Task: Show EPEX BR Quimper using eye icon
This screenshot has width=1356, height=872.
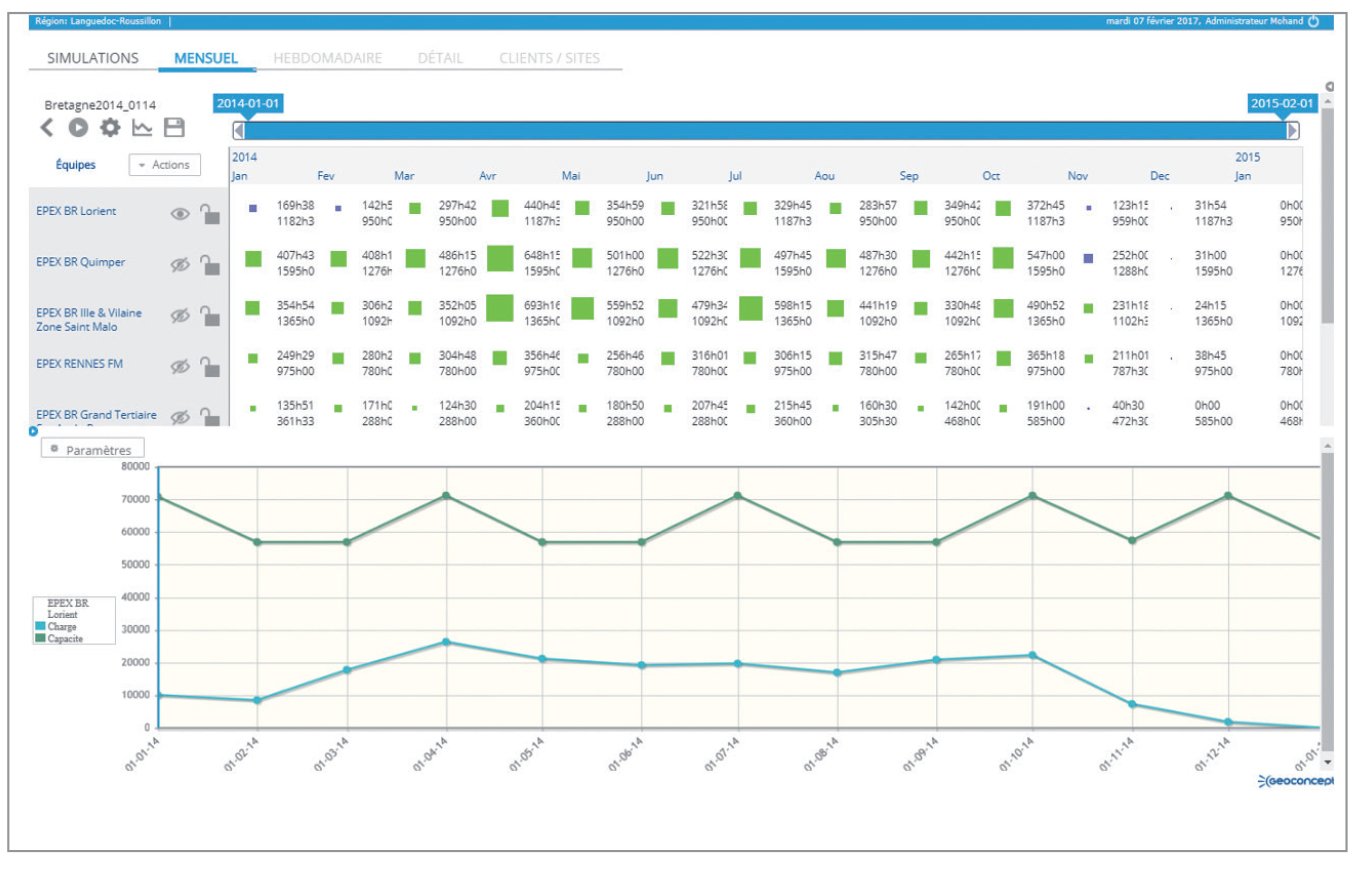Action: click(x=181, y=265)
